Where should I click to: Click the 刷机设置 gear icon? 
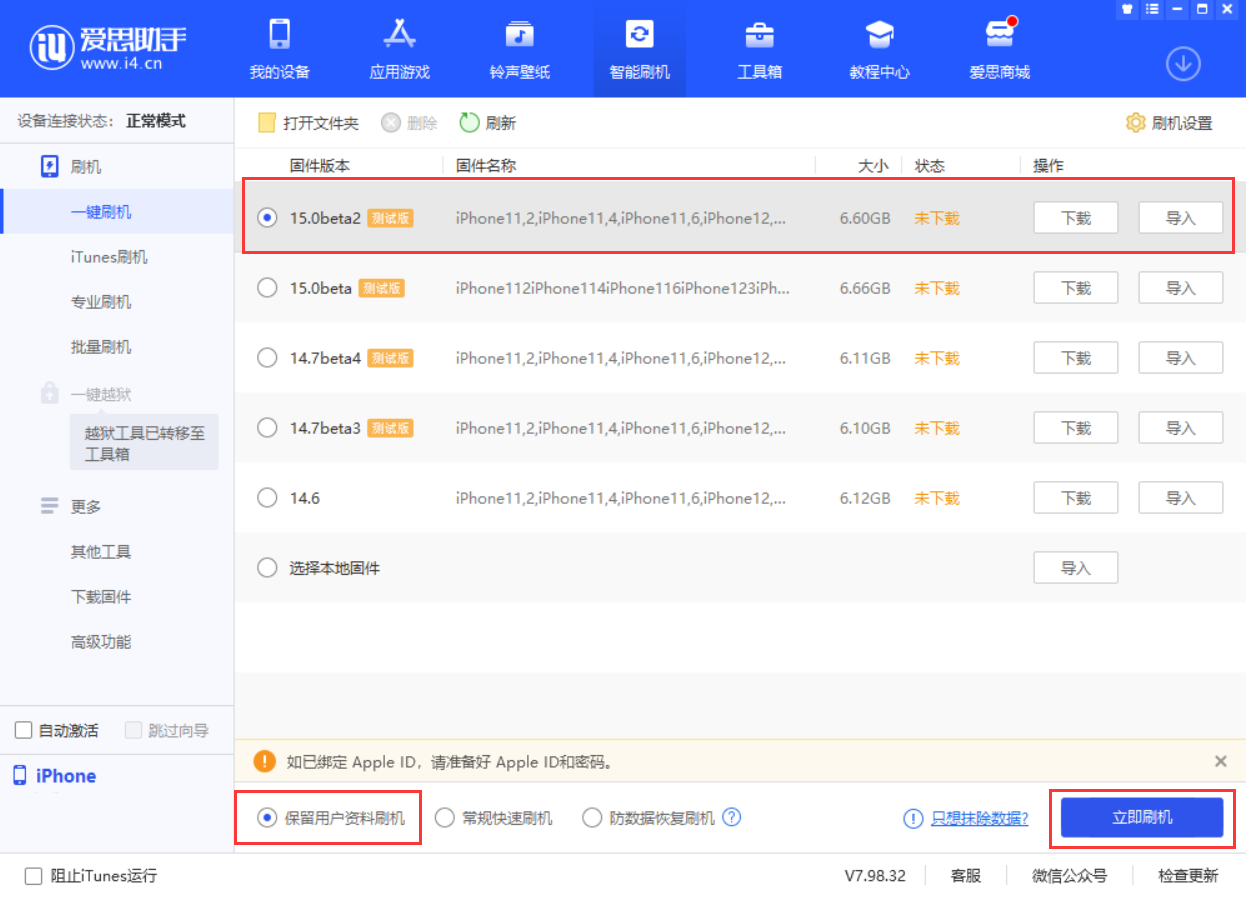1135,123
